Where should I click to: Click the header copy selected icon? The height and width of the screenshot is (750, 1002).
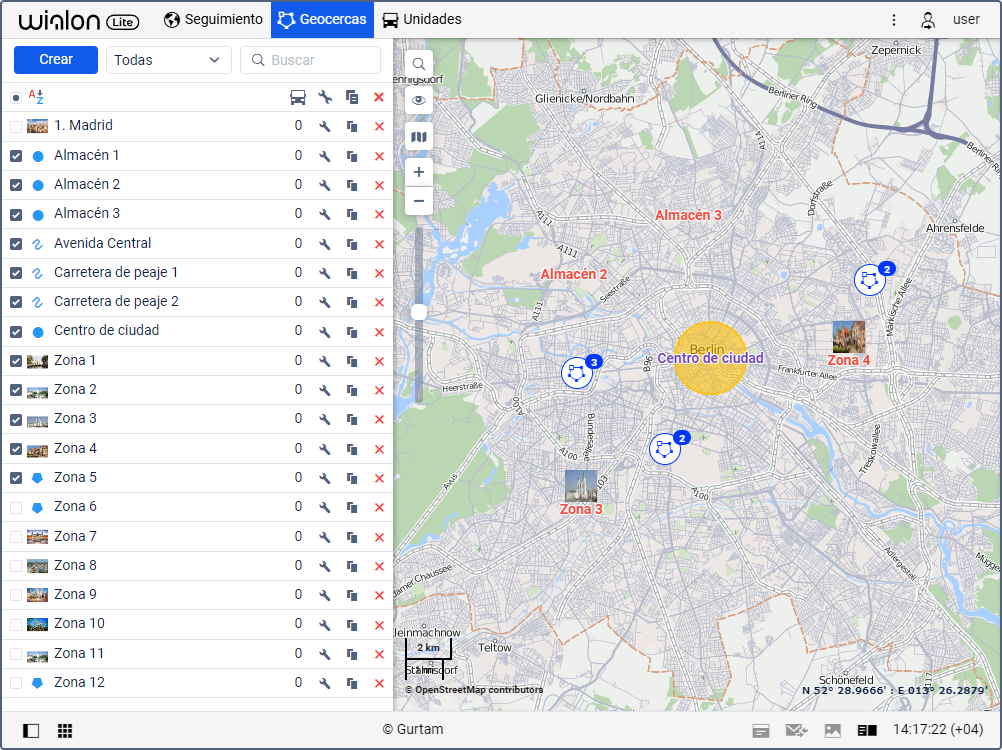[x=352, y=97]
